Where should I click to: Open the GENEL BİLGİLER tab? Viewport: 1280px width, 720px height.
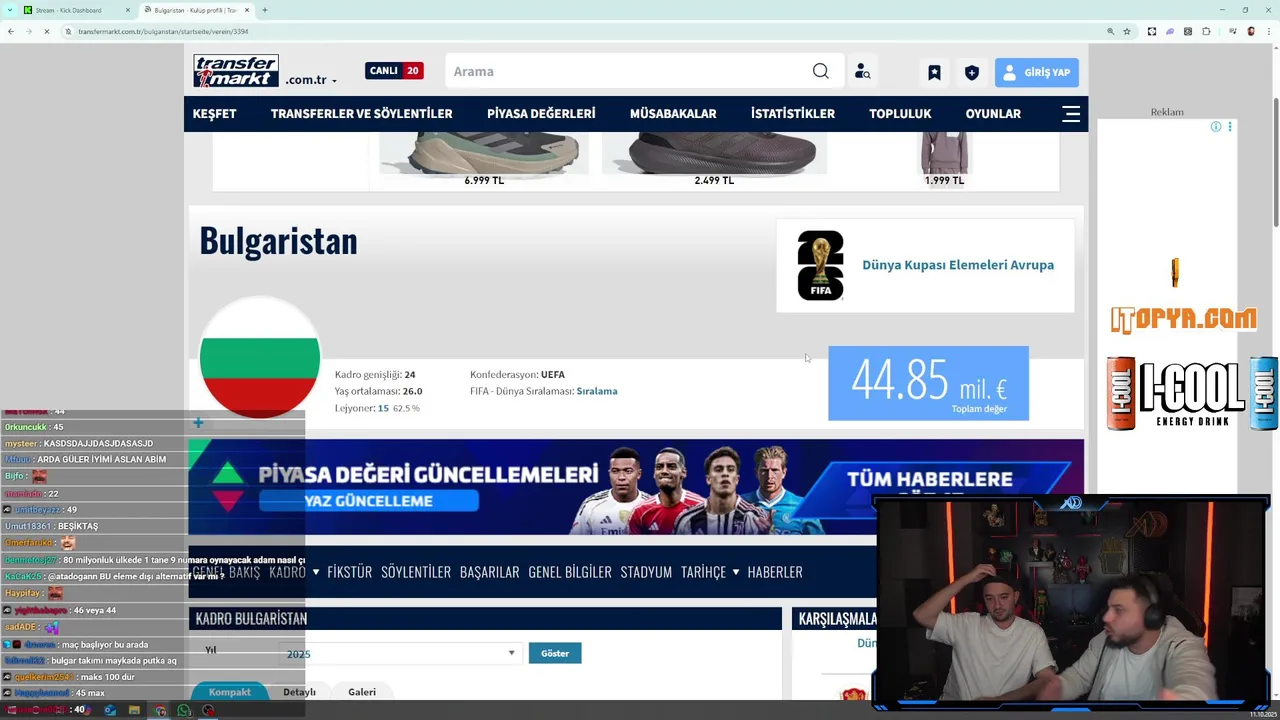point(570,572)
